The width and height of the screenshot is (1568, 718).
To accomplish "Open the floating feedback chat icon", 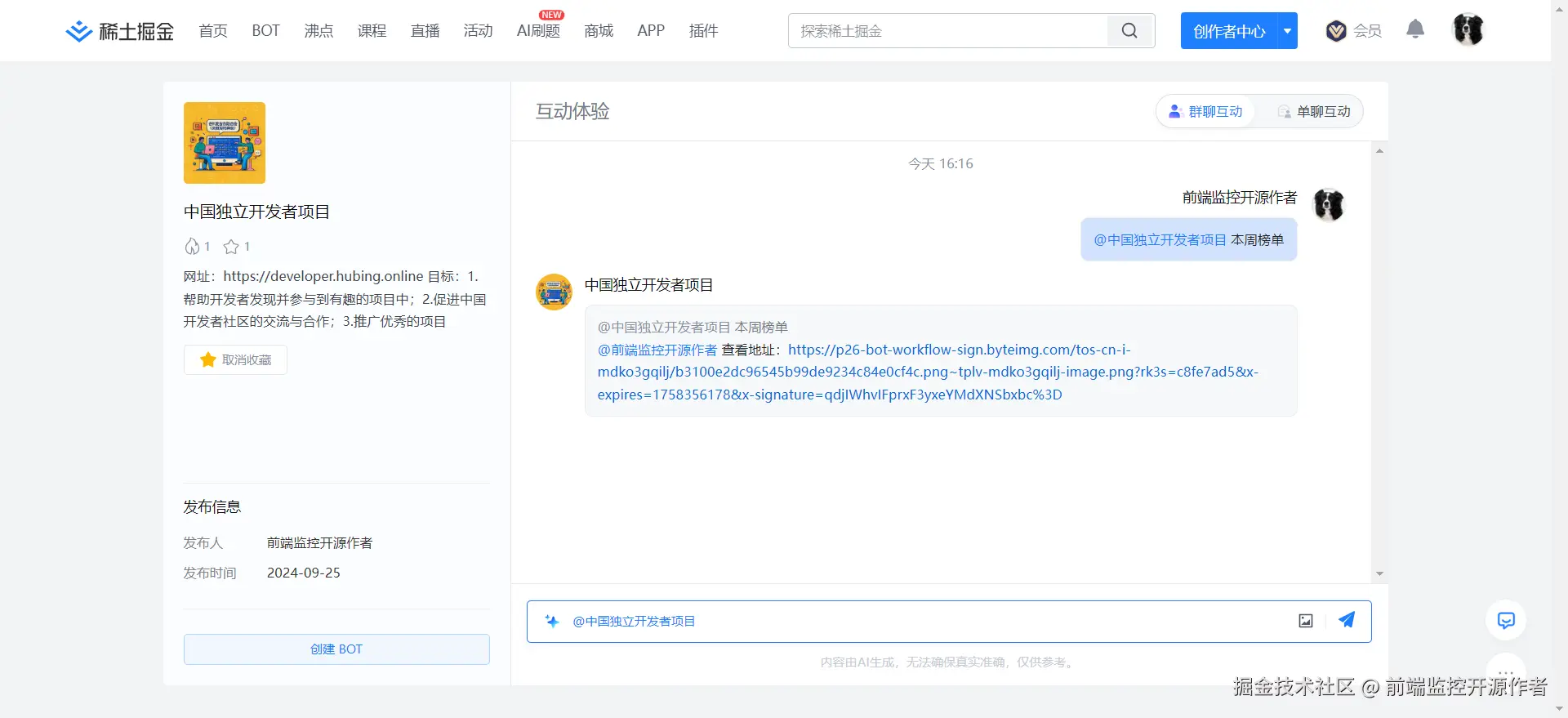I will [1506, 621].
